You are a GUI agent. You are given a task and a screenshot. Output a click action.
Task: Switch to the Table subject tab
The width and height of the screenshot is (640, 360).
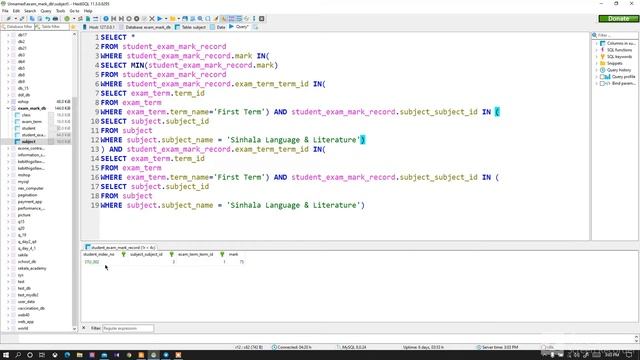pyautogui.click(x=191, y=27)
